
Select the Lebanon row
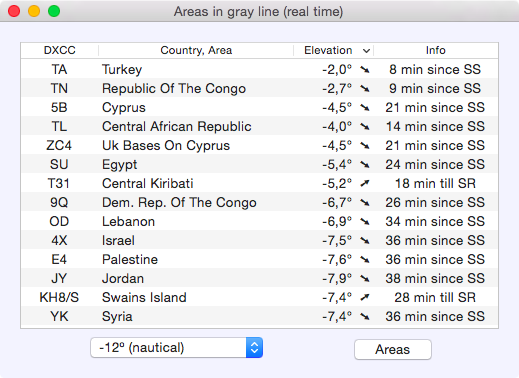(259, 221)
